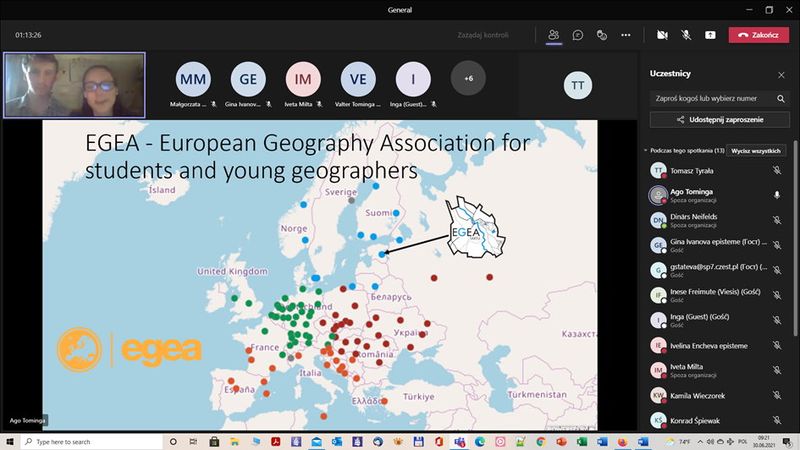
Task: Open Microsoft Store icon on taskbar
Action: 214,441
